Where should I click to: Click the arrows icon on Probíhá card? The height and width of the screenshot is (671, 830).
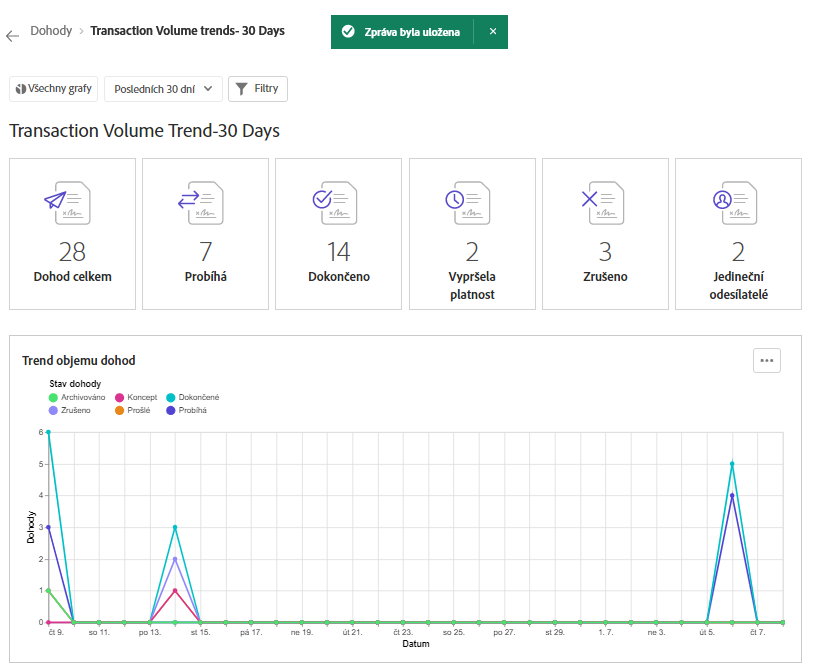[201, 203]
